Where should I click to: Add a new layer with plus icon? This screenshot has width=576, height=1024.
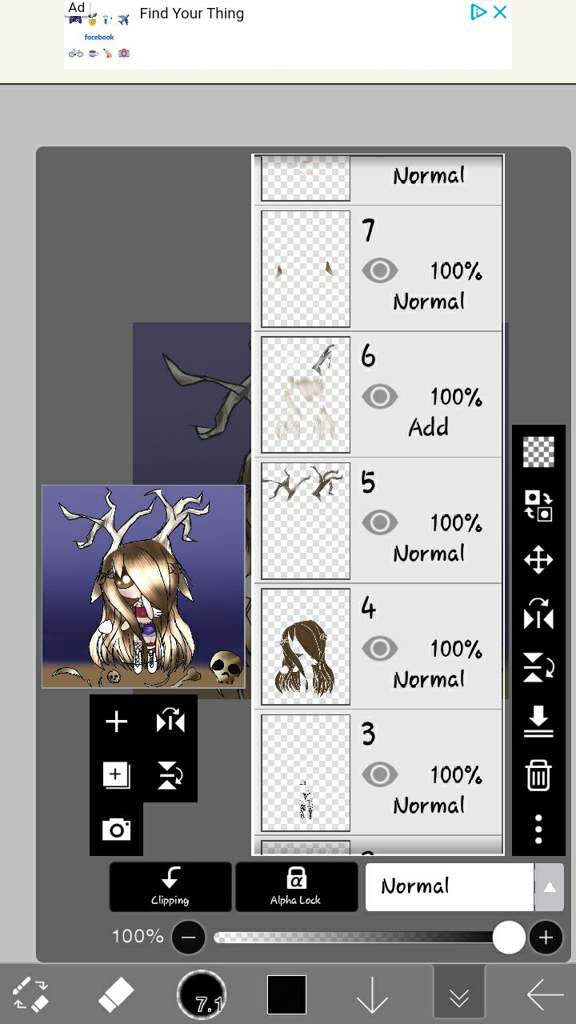point(116,722)
